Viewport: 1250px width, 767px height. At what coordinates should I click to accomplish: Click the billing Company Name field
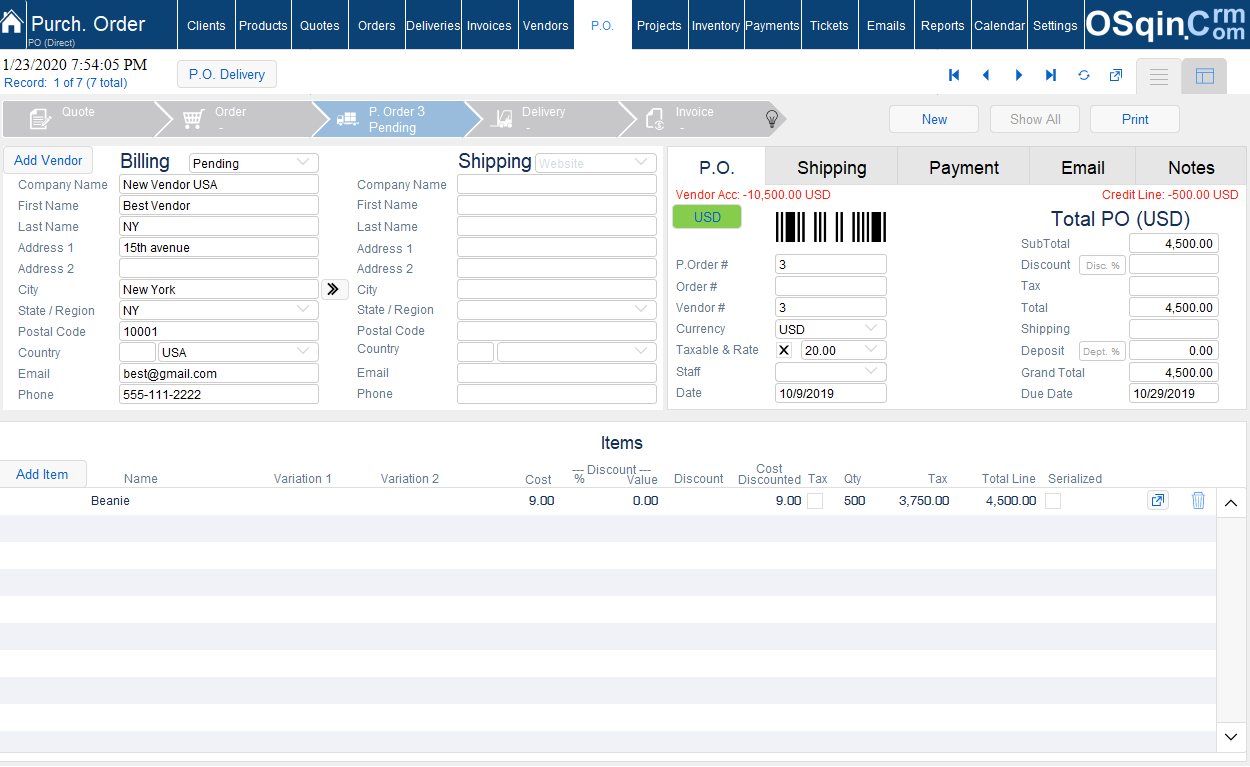click(x=219, y=184)
